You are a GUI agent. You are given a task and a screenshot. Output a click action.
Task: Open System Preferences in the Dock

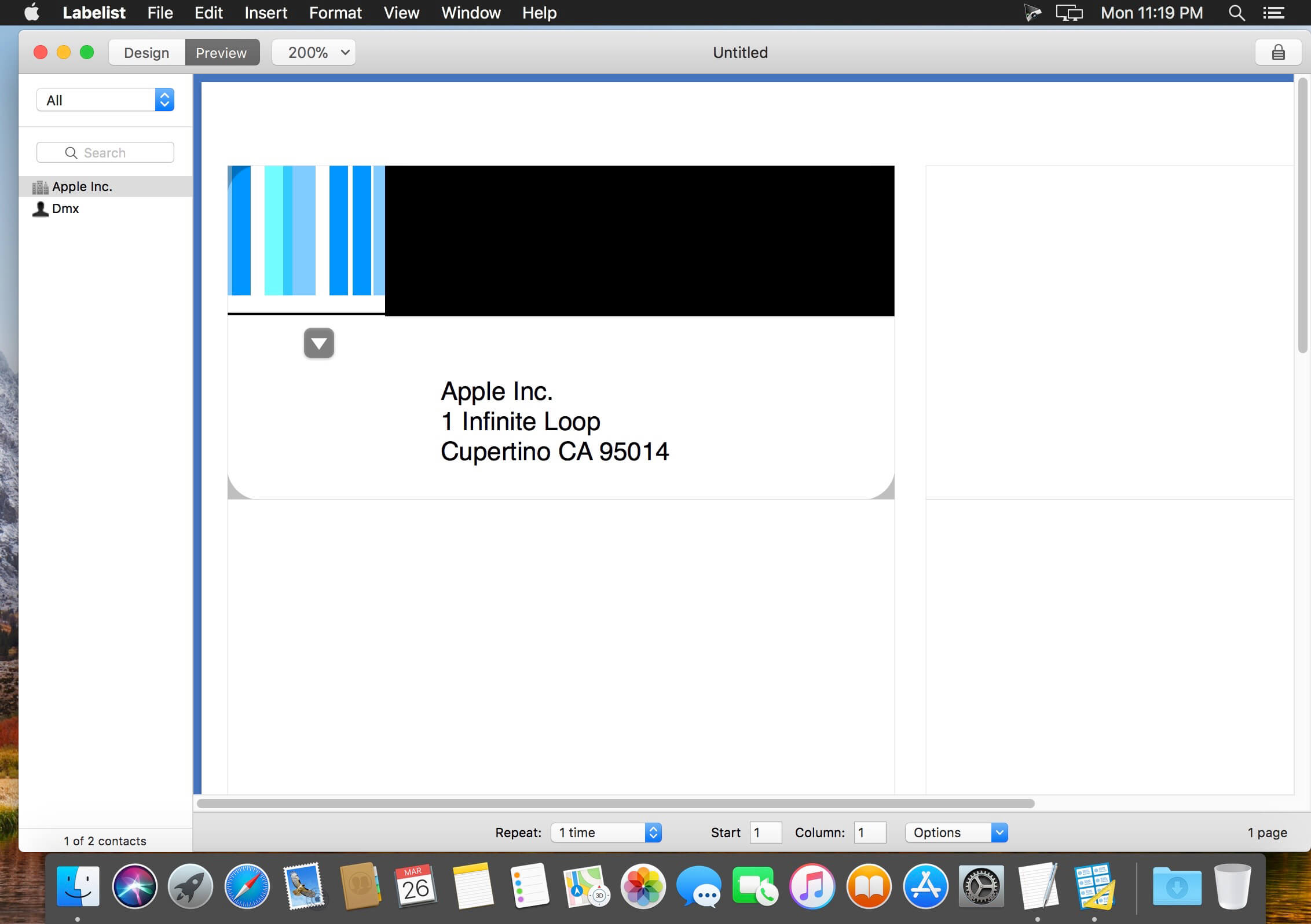tap(981, 886)
